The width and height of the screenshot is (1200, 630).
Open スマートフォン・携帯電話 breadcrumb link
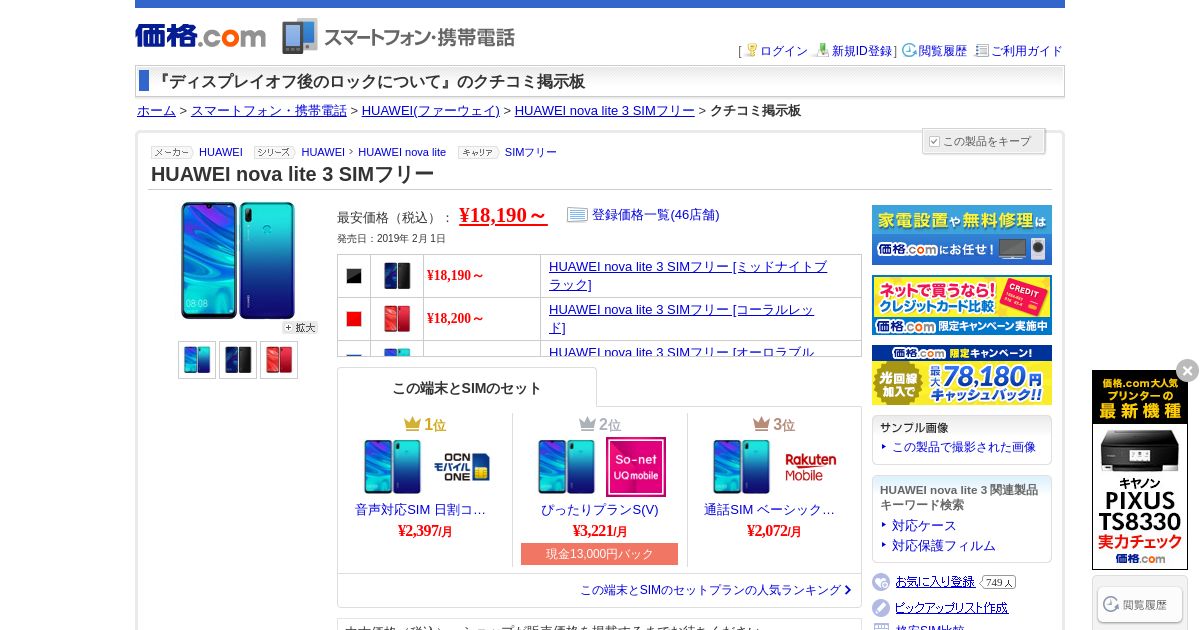(269, 111)
